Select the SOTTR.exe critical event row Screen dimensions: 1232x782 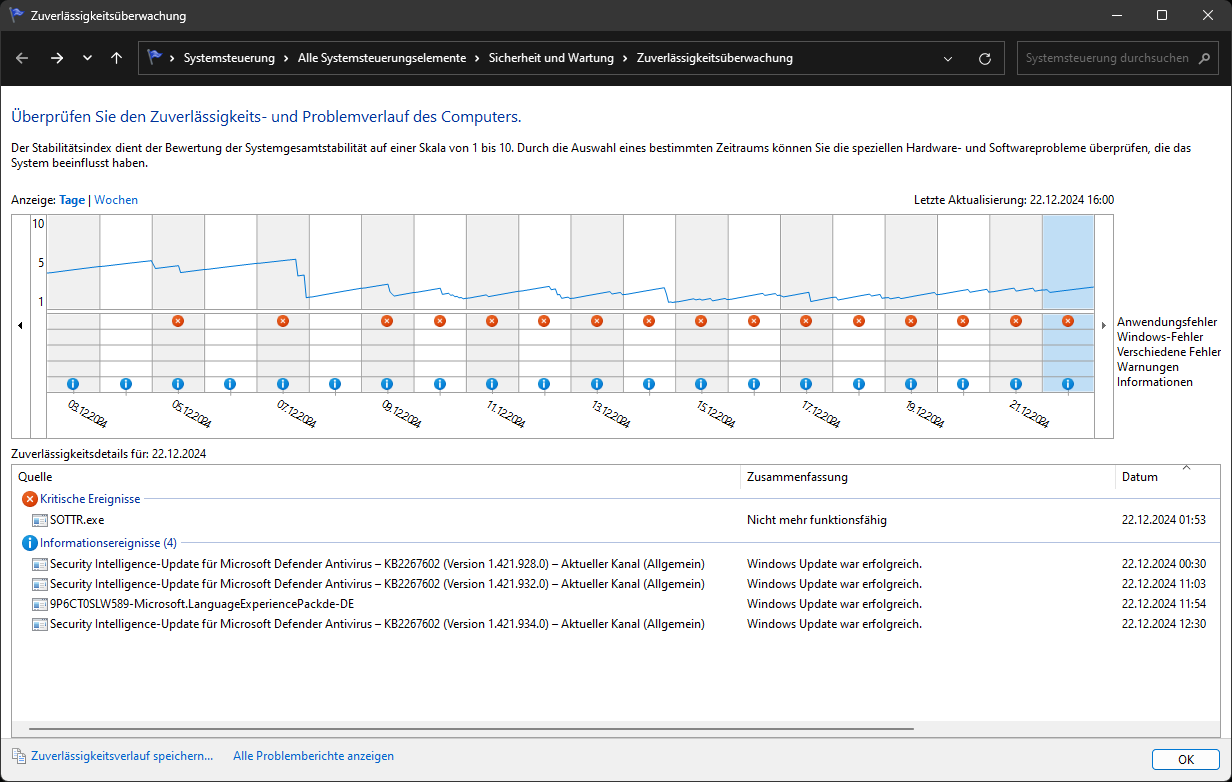click(615, 520)
